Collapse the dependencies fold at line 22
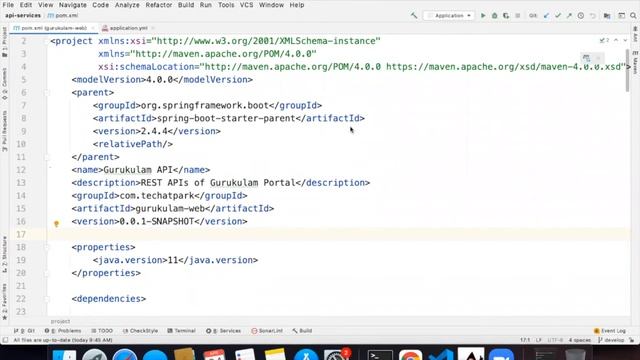This screenshot has height=360, width=640. [47, 299]
